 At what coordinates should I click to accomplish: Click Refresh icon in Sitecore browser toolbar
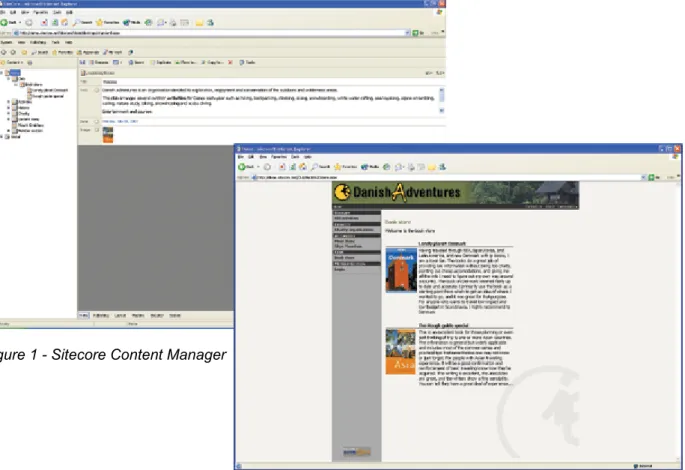coord(55,22)
